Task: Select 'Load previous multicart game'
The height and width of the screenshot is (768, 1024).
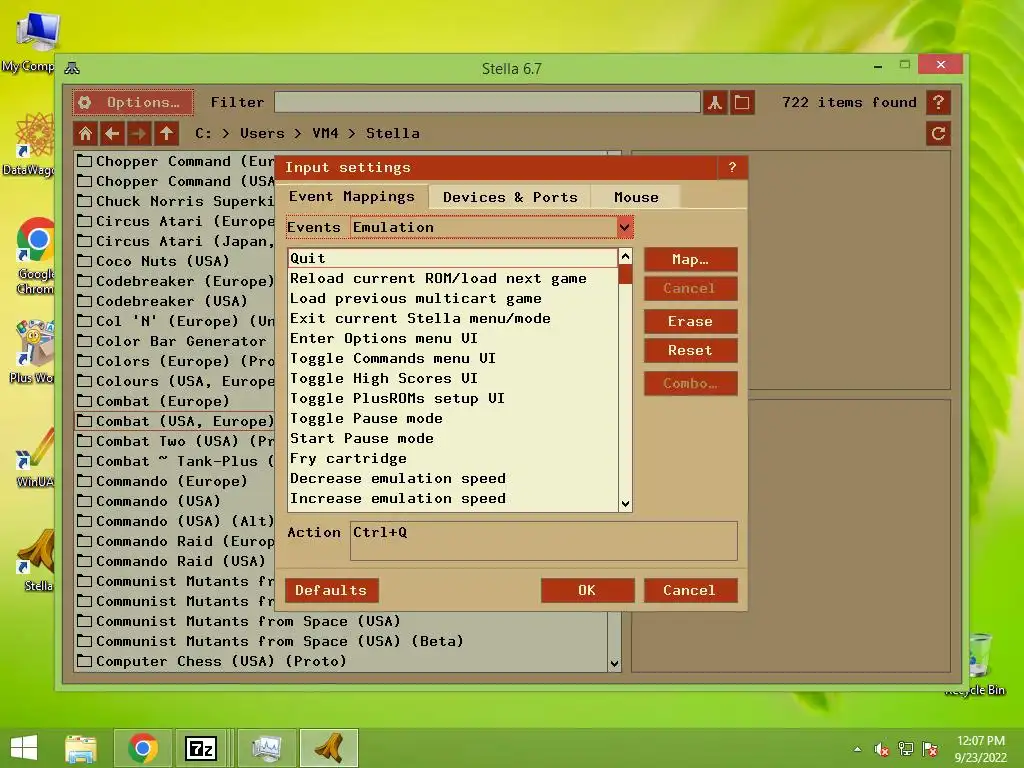Action: point(453,298)
